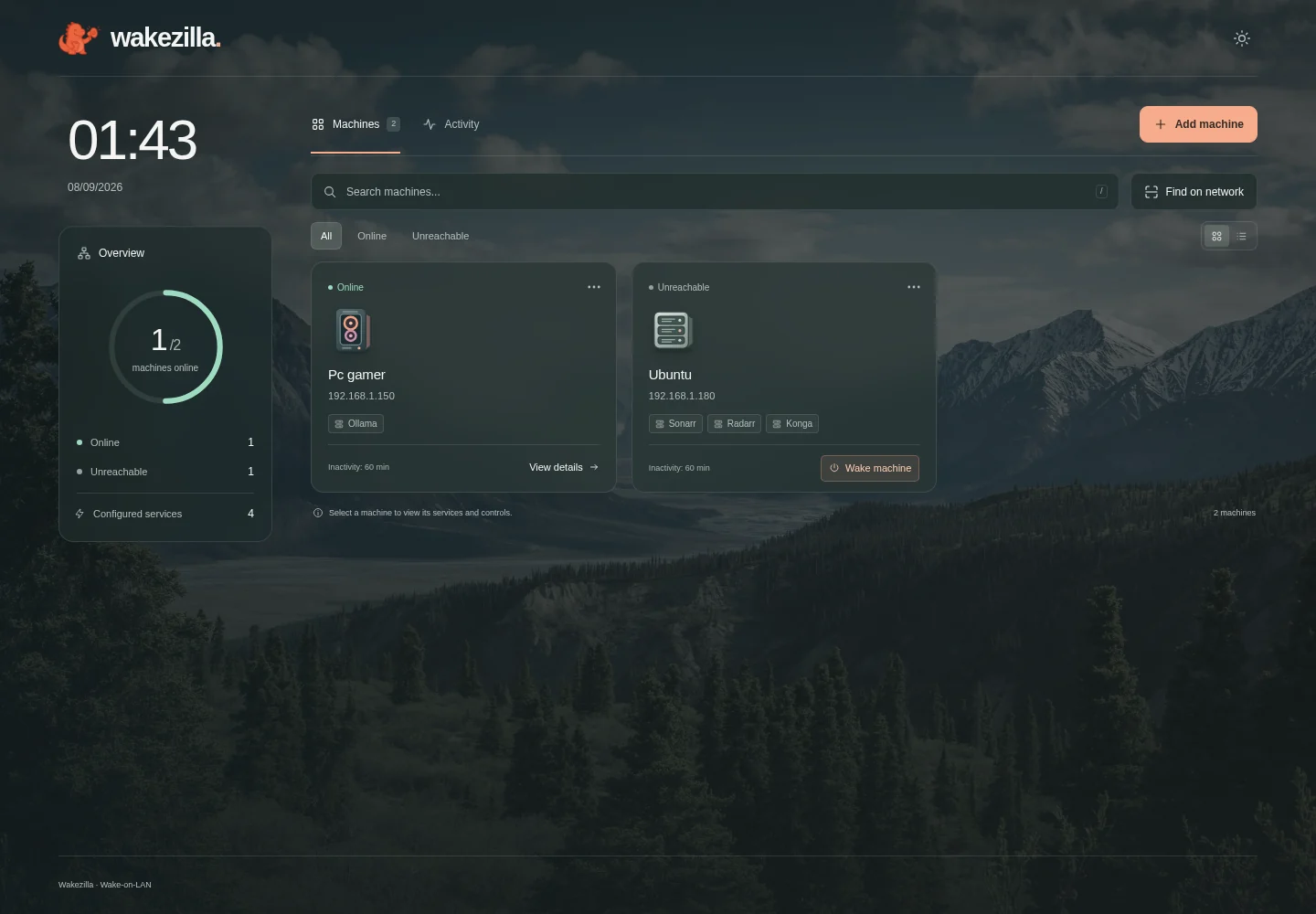Filter machines by Online

point(372,236)
